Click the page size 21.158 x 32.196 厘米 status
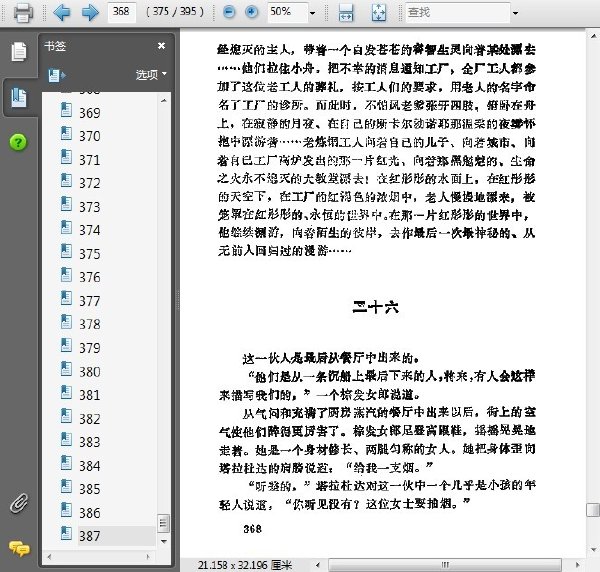 (245, 565)
